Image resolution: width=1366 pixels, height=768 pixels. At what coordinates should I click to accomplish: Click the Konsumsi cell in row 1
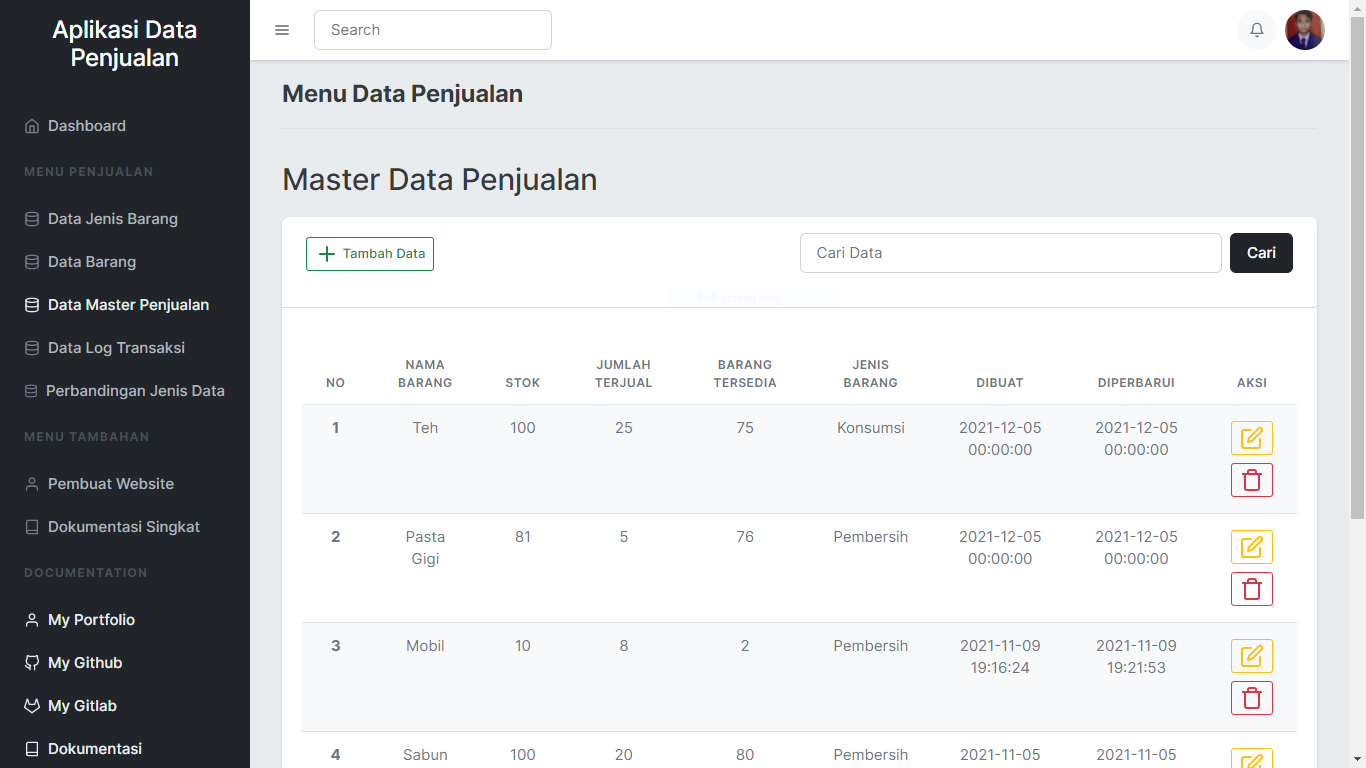(x=871, y=428)
